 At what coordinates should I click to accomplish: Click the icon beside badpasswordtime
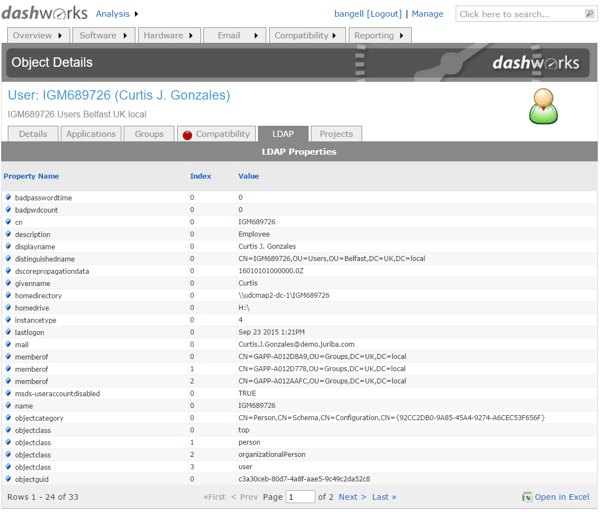8,197
